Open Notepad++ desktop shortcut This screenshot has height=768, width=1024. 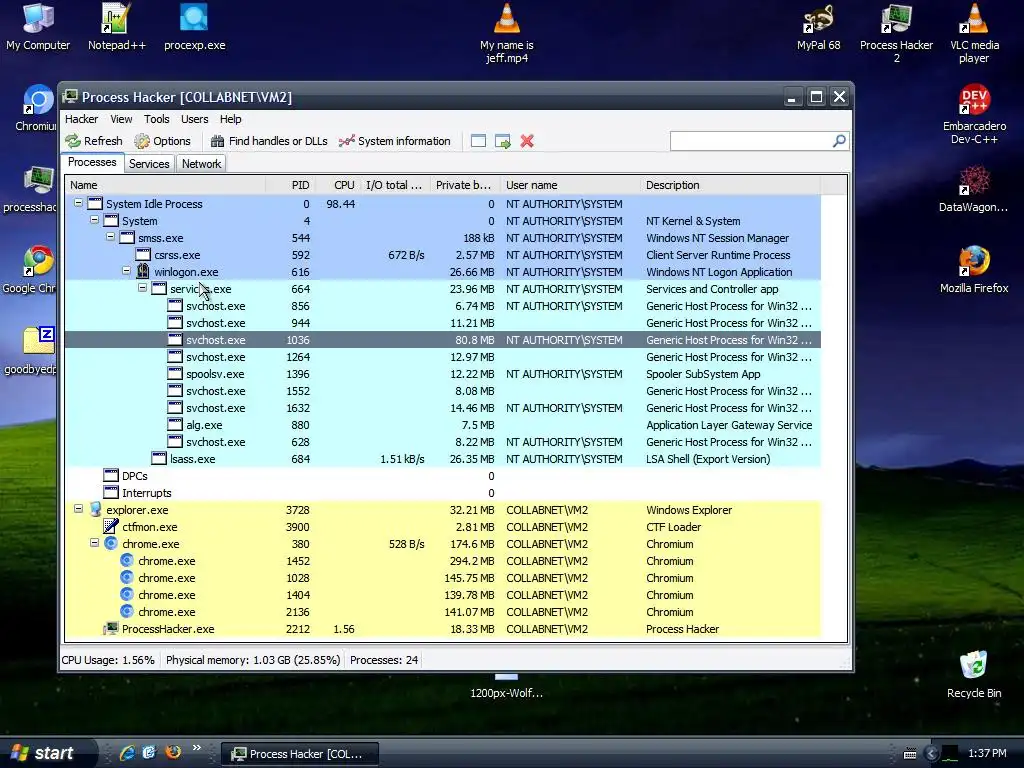116,27
